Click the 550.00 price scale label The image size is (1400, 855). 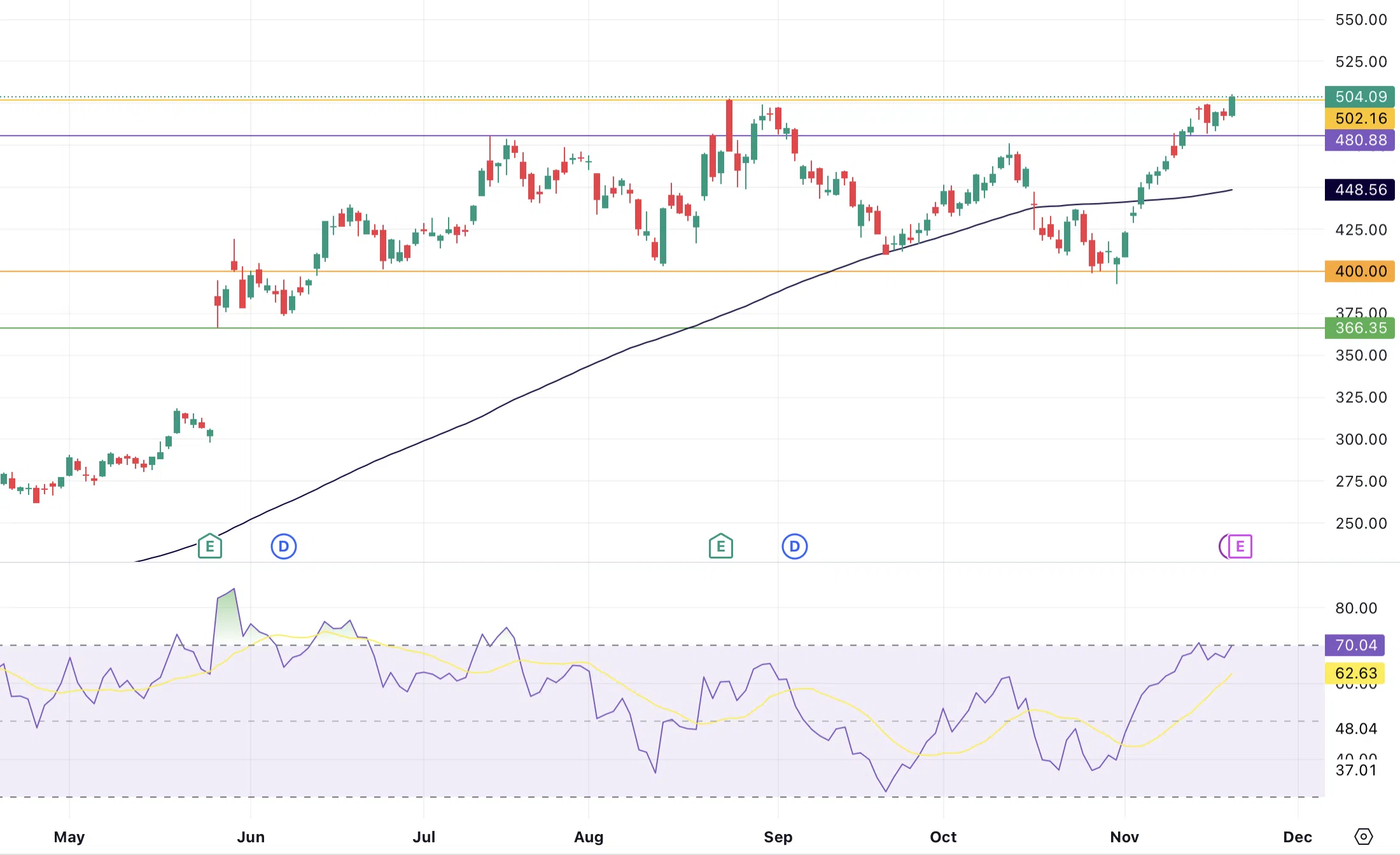coord(1361,20)
